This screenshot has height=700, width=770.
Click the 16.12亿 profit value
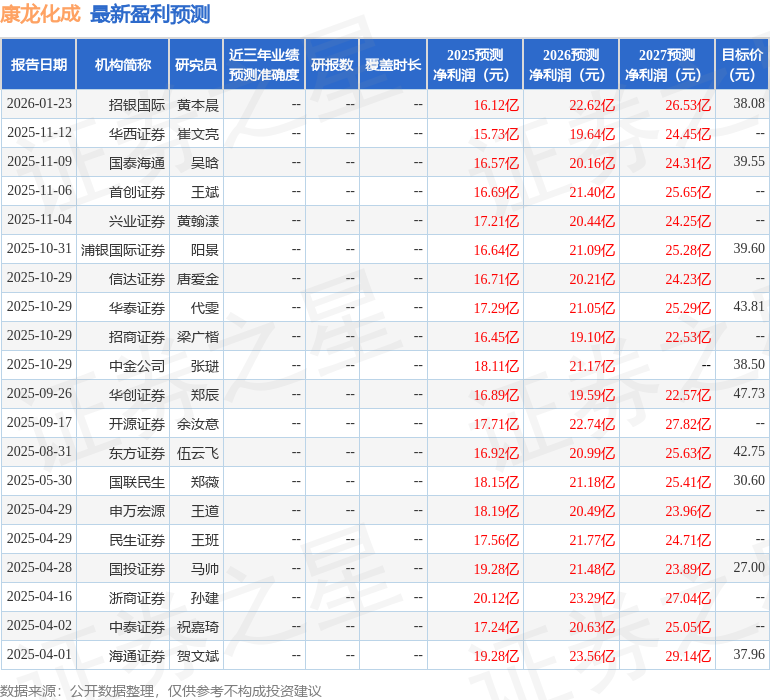[496, 105]
